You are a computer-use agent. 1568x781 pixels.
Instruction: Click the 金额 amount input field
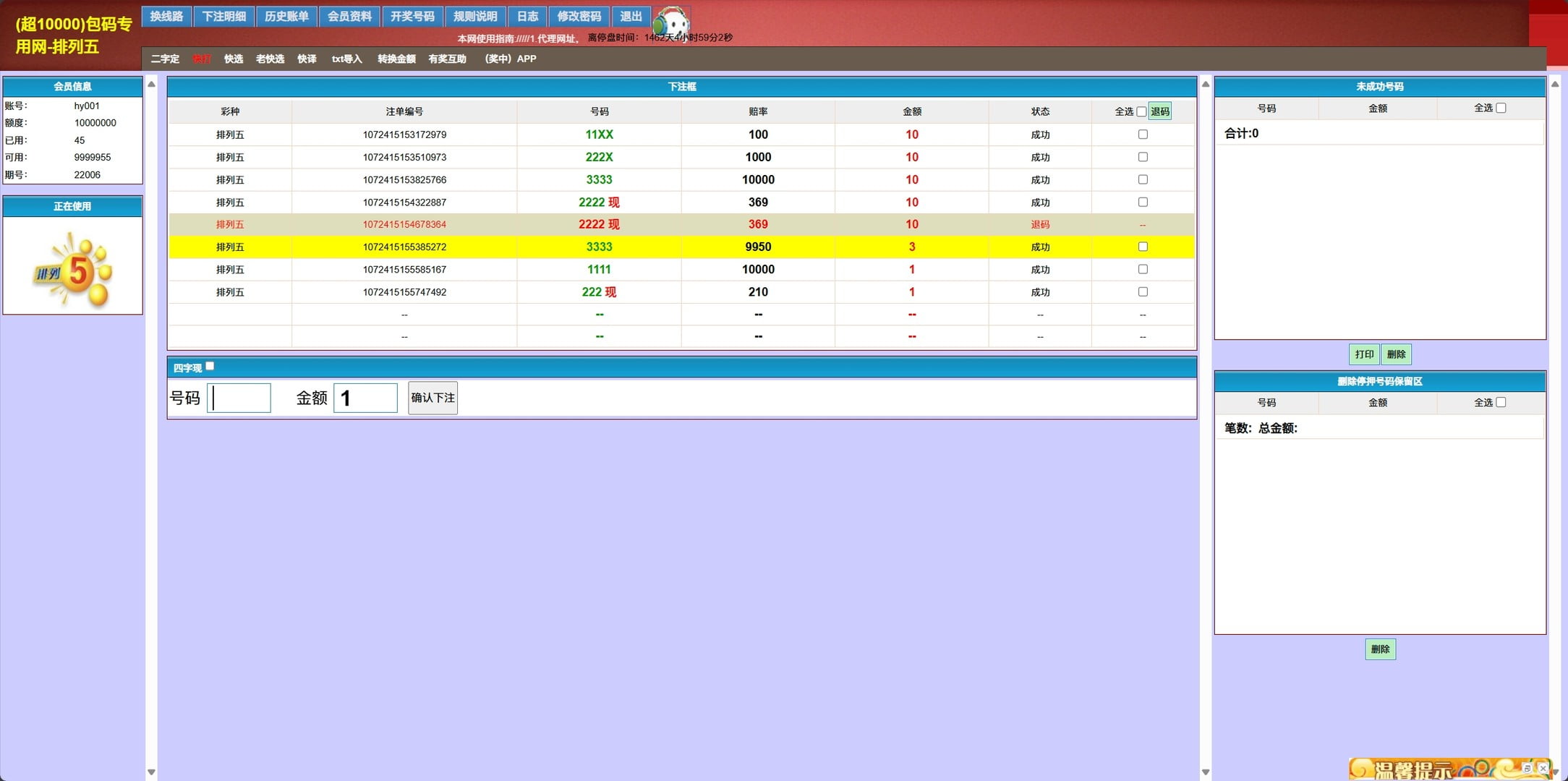pos(365,398)
